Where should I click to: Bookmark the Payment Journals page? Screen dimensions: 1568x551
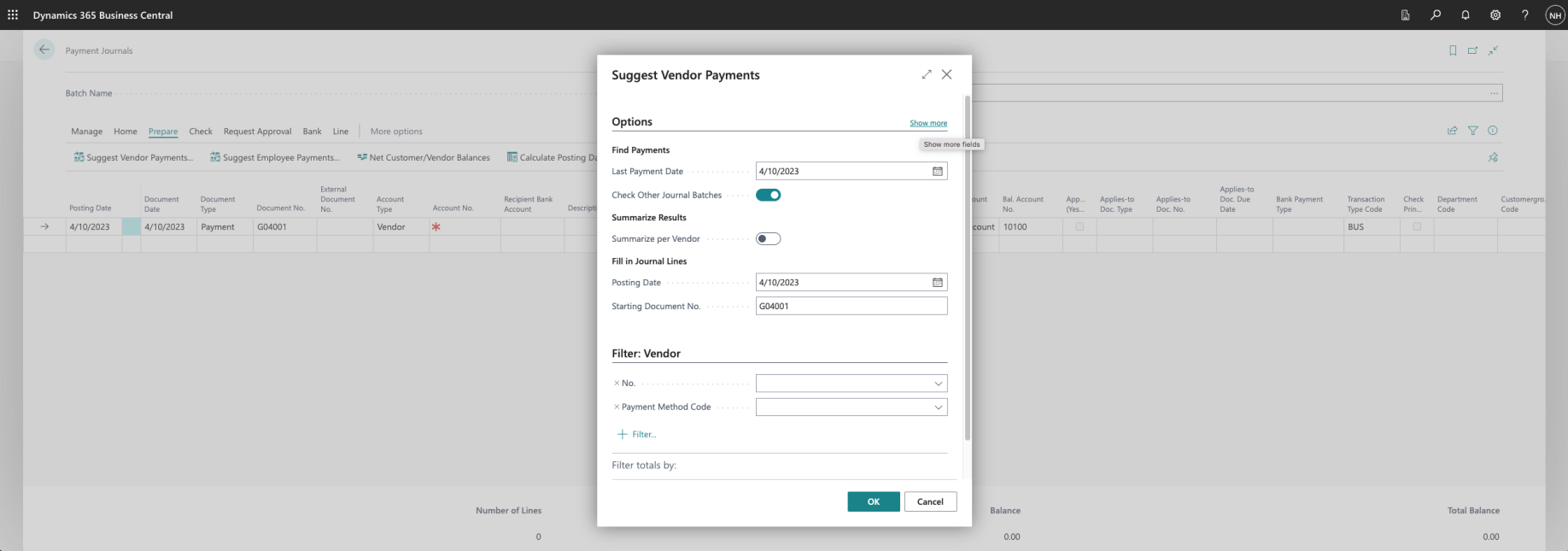(x=1453, y=50)
